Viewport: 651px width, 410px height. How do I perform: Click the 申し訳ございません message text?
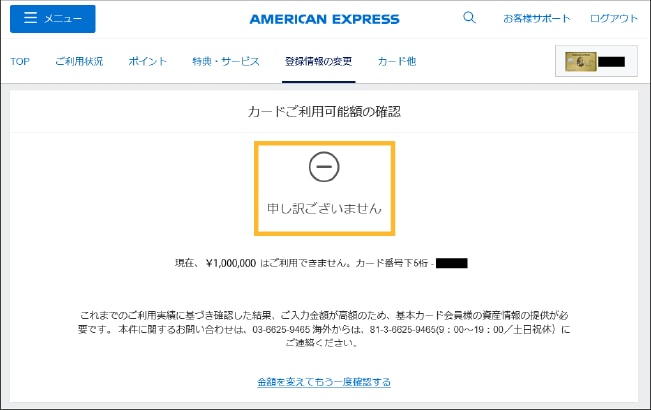(324, 208)
